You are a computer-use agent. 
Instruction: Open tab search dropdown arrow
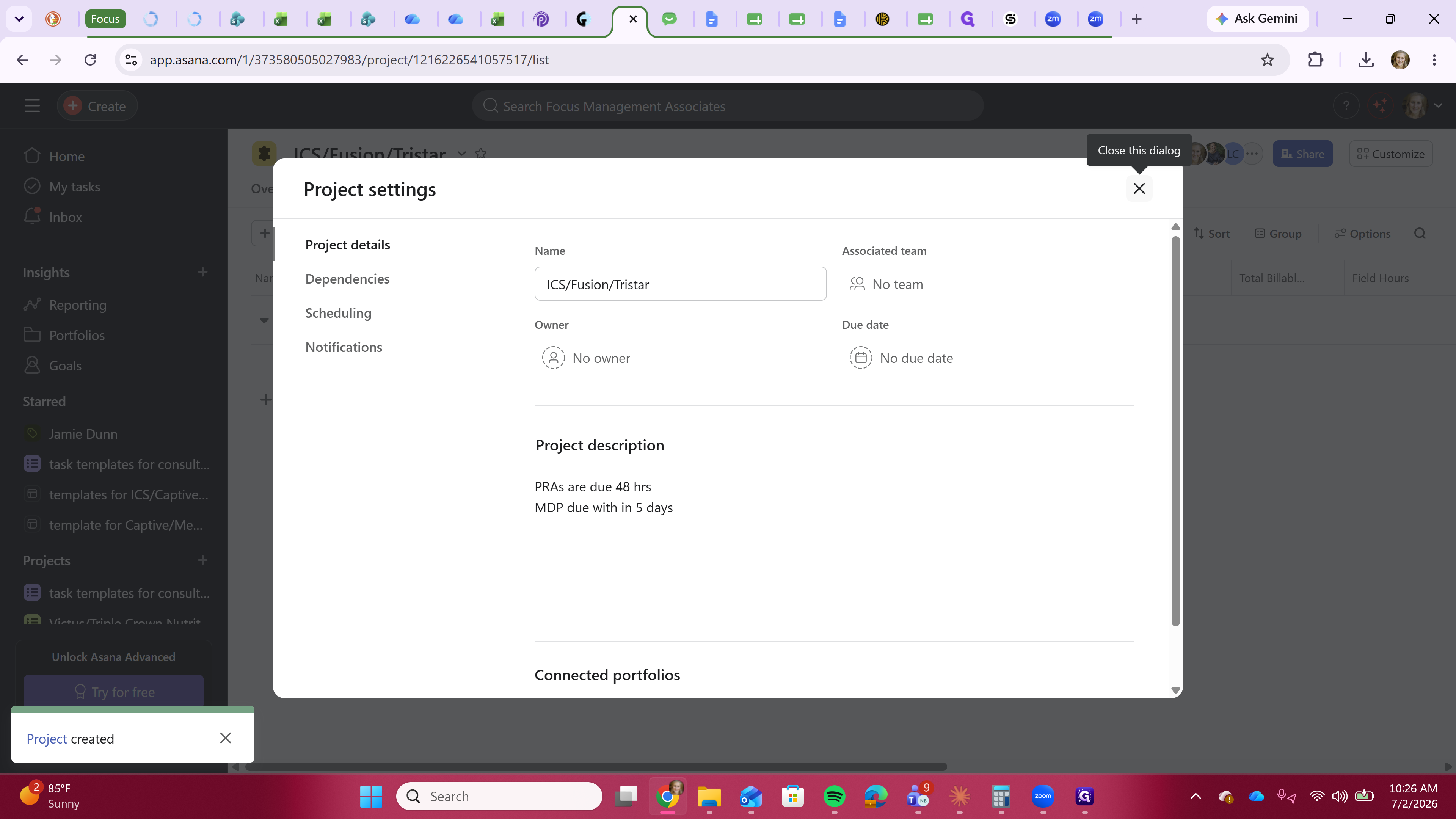click(x=19, y=19)
